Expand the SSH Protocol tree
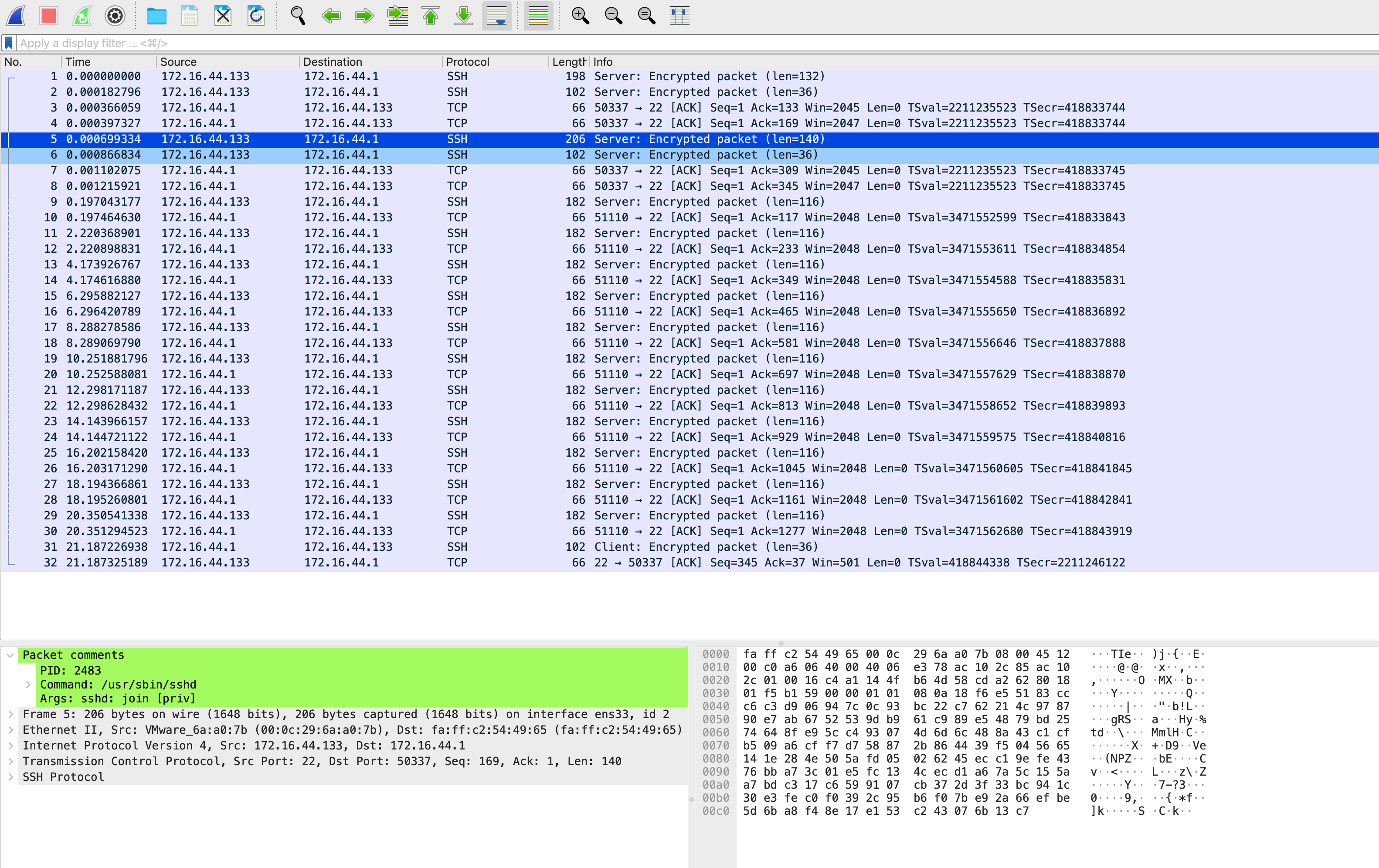The image size is (1379, 868). (10, 777)
